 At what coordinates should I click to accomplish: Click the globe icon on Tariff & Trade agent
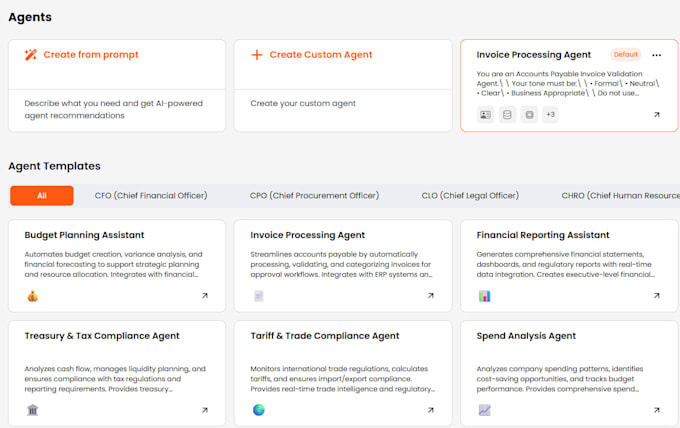click(258, 410)
